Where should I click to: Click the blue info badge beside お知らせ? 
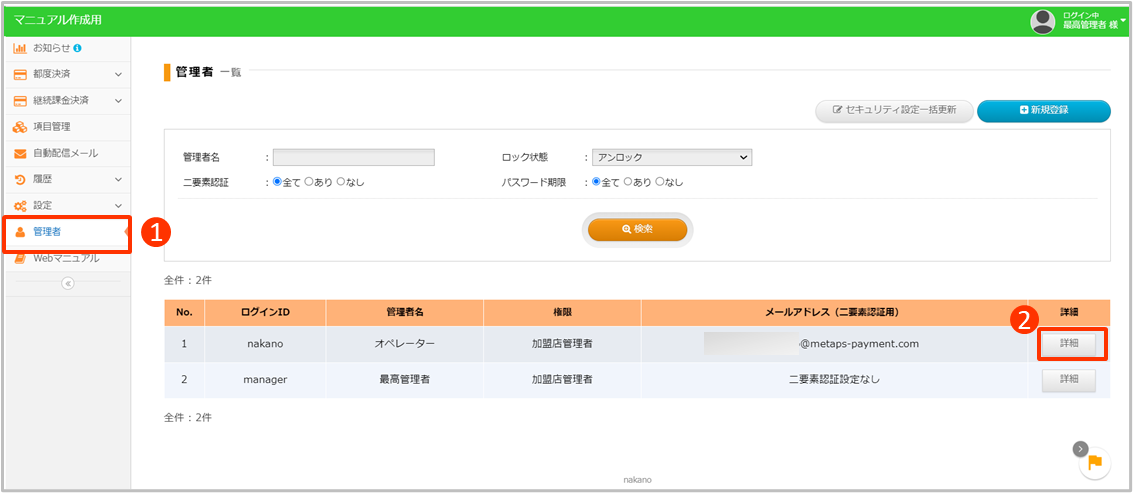point(78,48)
